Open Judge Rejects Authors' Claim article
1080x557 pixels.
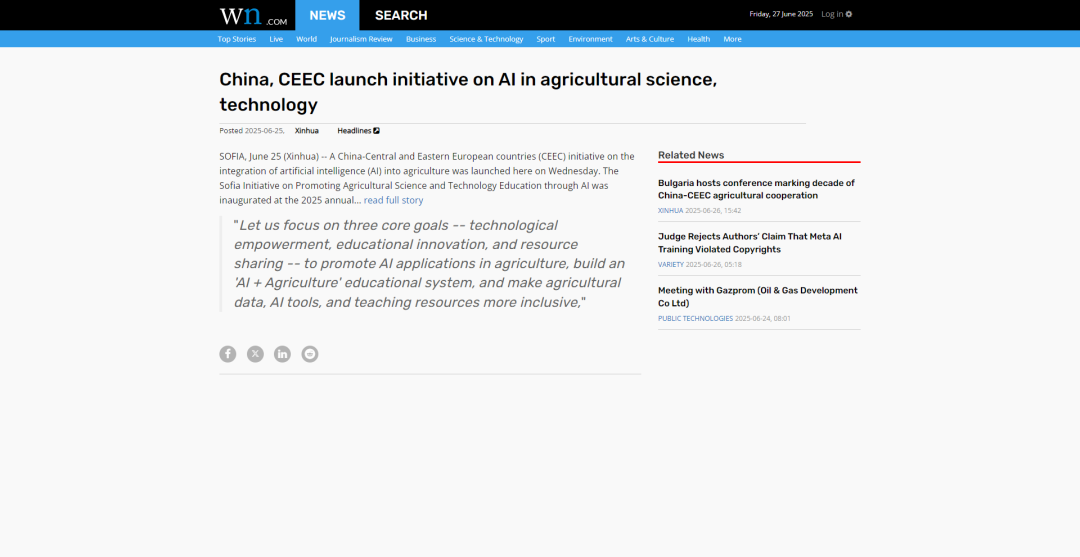click(x=749, y=243)
